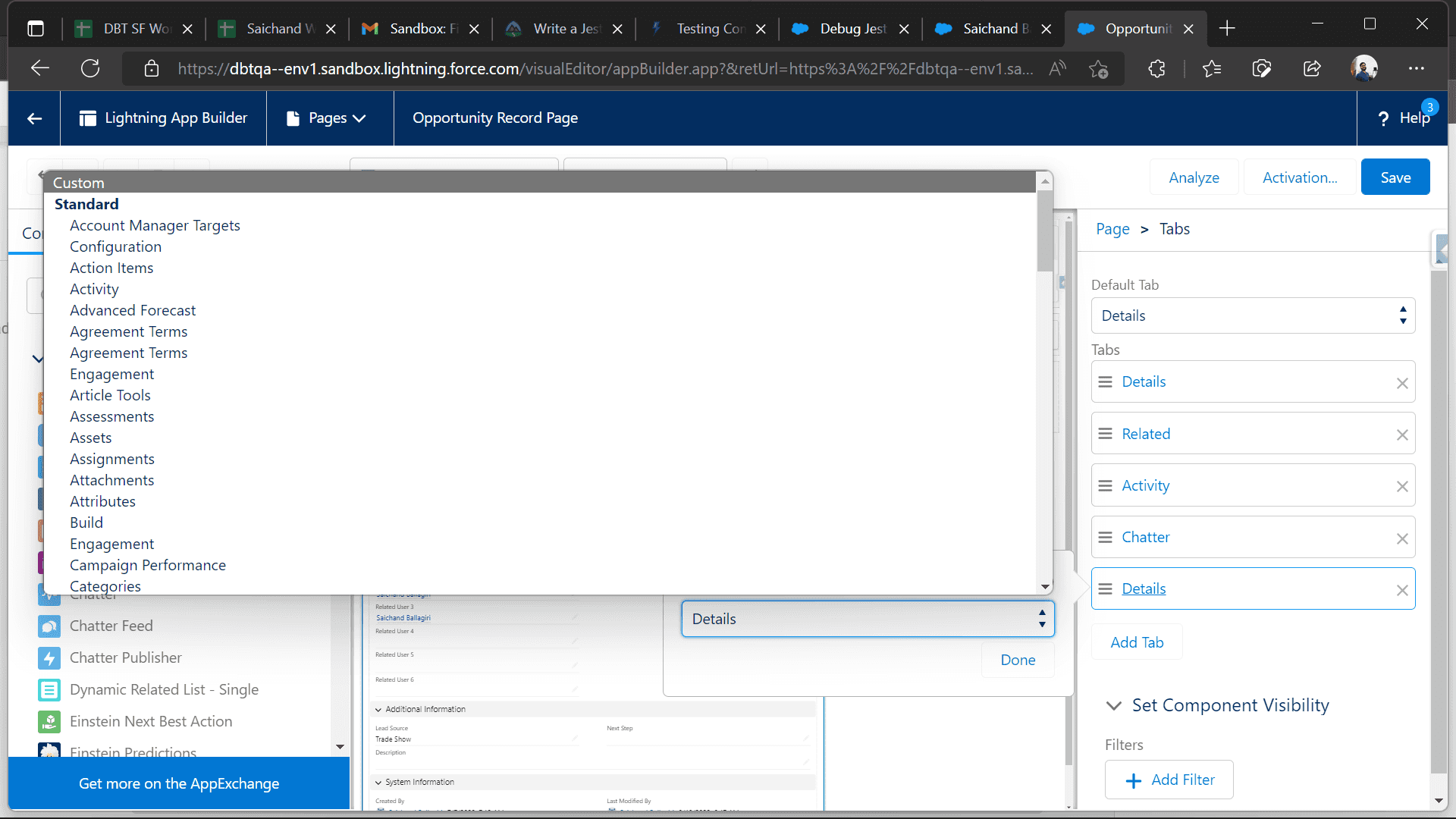Viewport: 1456px width, 819px height.
Task: Click Done in the tab popup
Action: pos(1018,661)
